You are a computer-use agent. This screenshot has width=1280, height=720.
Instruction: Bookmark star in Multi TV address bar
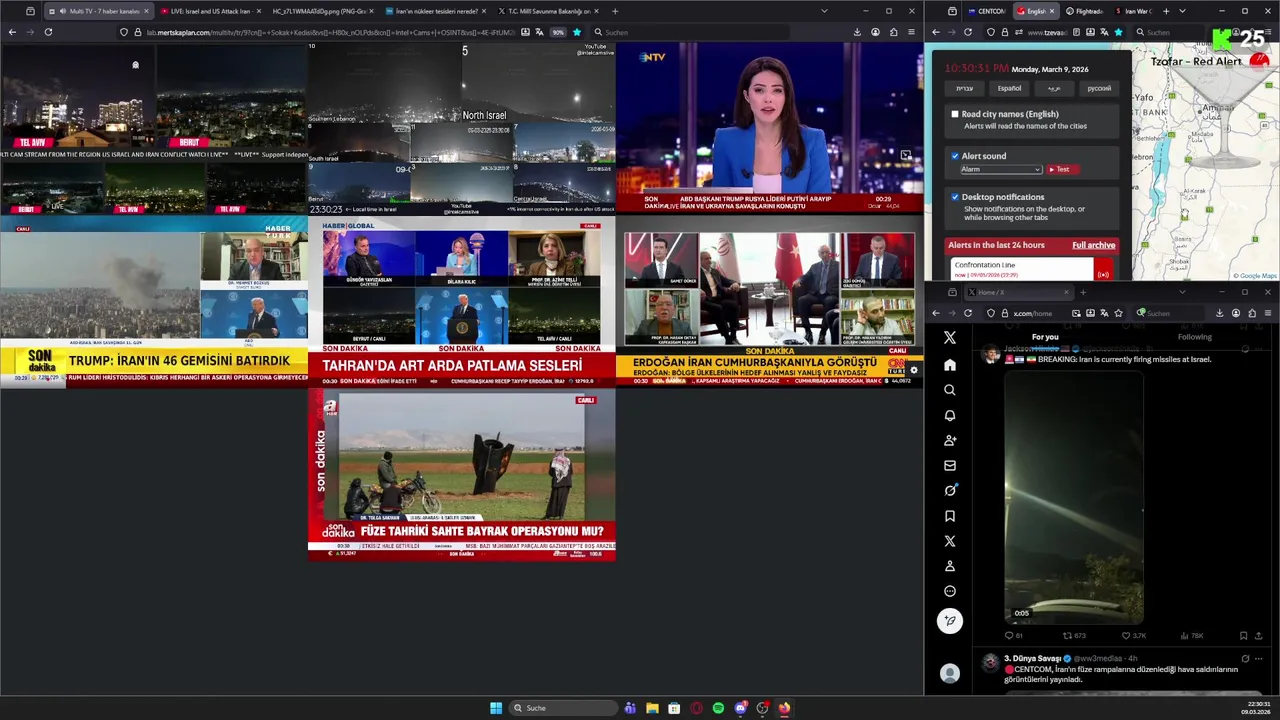(x=577, y=32)
